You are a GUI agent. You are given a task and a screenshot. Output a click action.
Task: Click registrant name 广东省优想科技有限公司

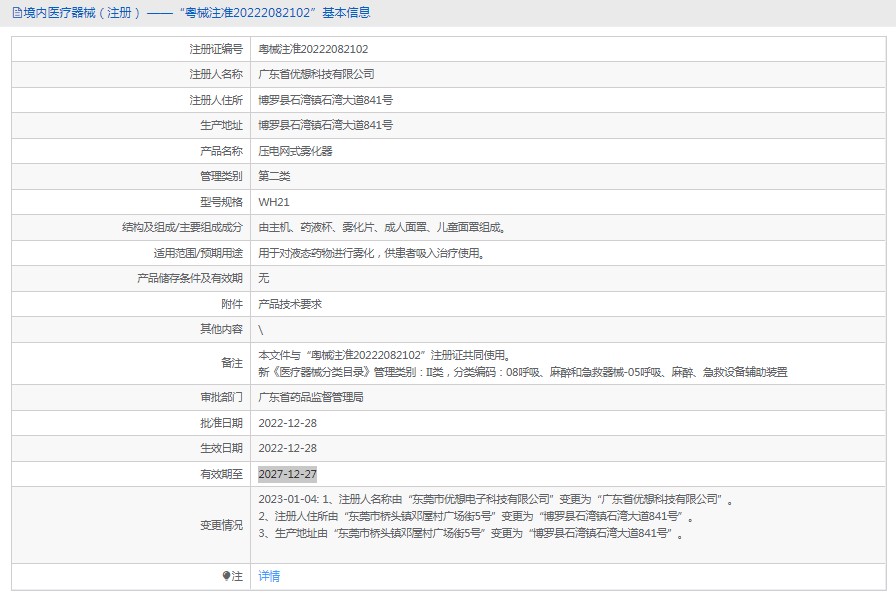[x=316, y=74]
